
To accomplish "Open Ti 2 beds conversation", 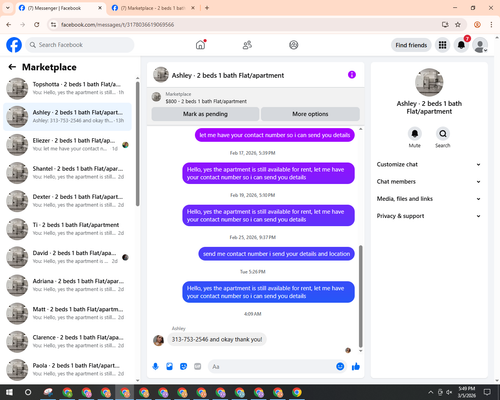I will (x=67, y=229).
